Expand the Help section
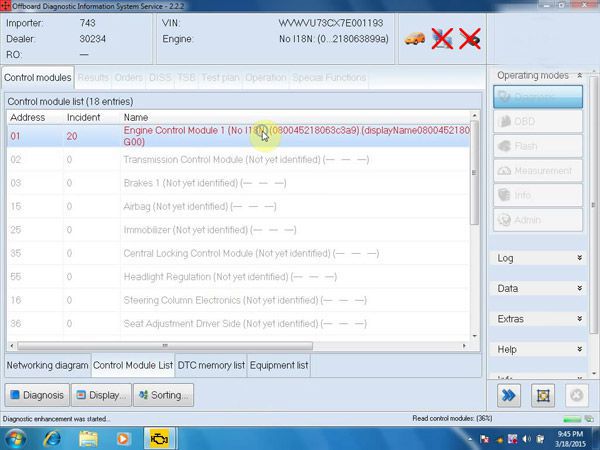The height and width of the screenshot is (450, 600). [x=538, y=349]
